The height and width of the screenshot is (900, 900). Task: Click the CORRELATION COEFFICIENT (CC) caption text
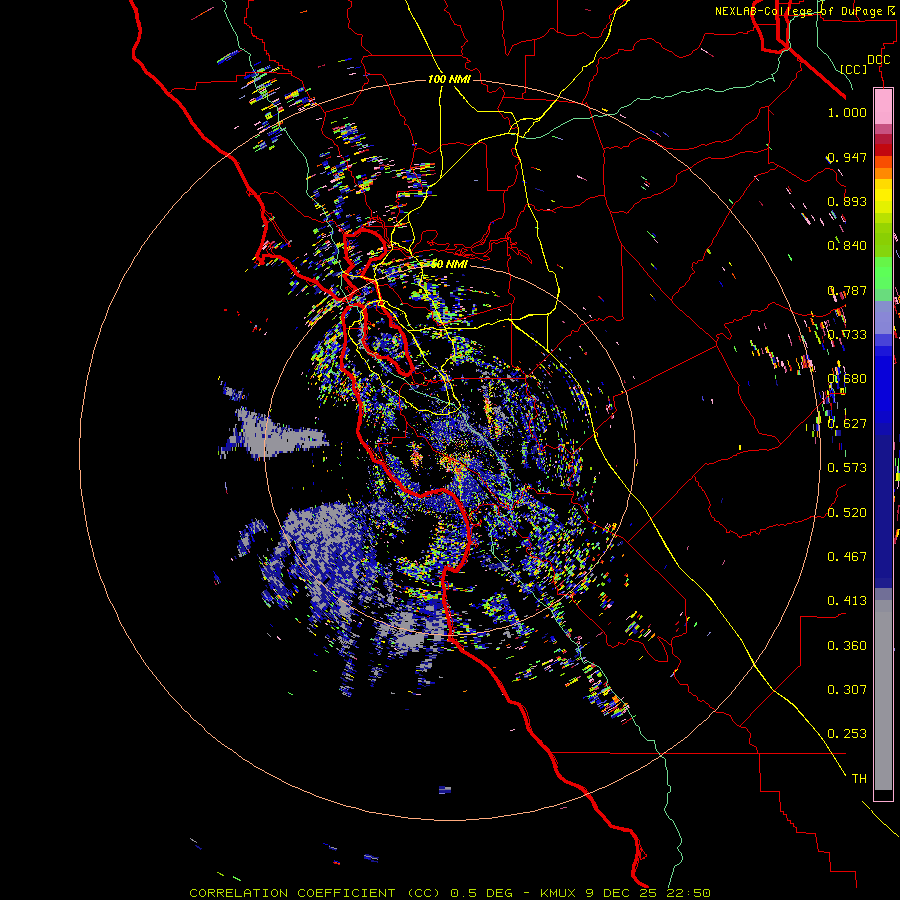315,893
